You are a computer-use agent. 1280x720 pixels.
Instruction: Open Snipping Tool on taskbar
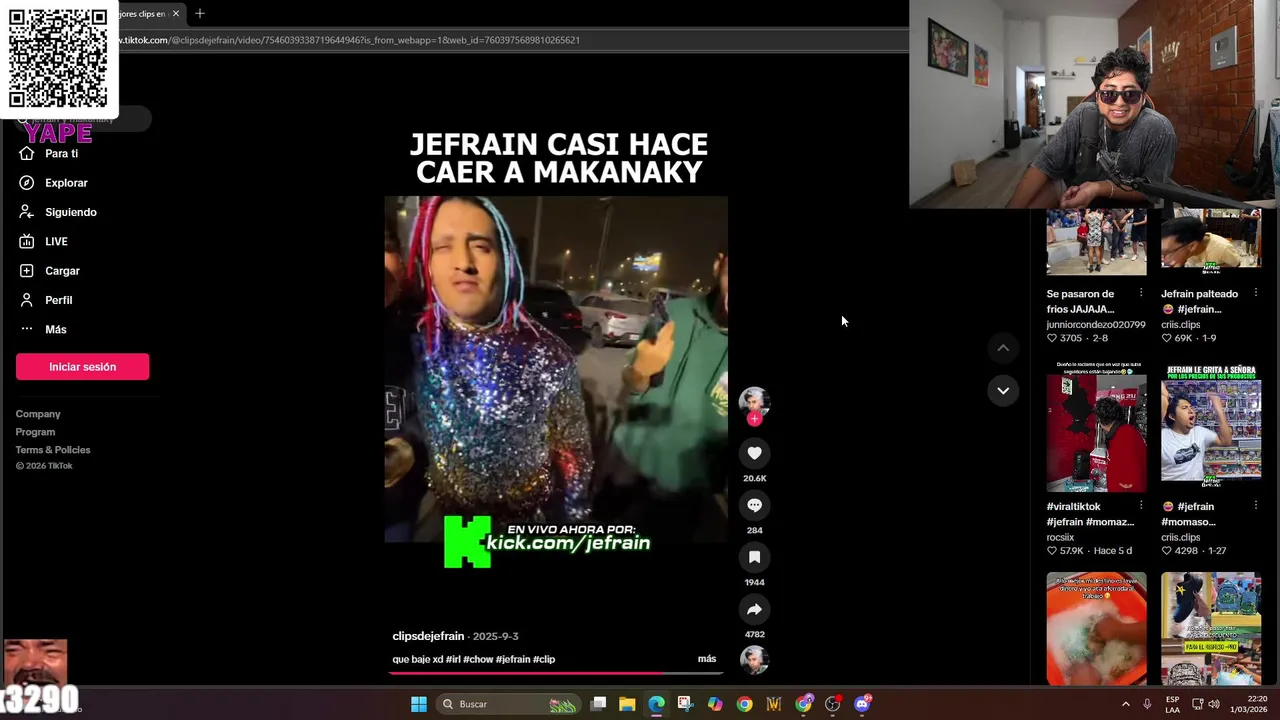coord(685,704)
